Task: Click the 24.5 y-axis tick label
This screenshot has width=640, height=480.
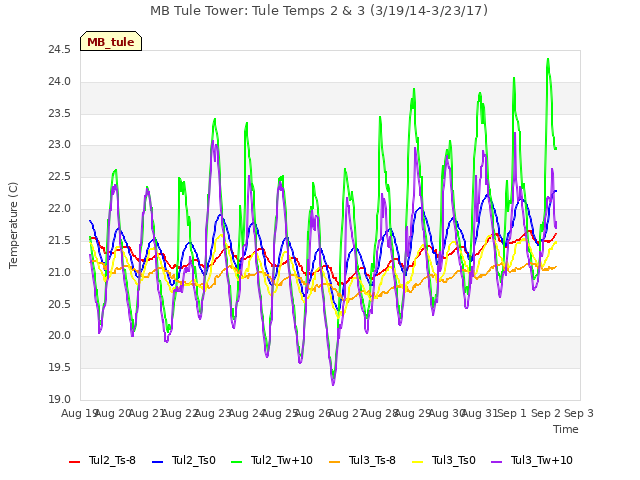Action: tap(60, 50)
